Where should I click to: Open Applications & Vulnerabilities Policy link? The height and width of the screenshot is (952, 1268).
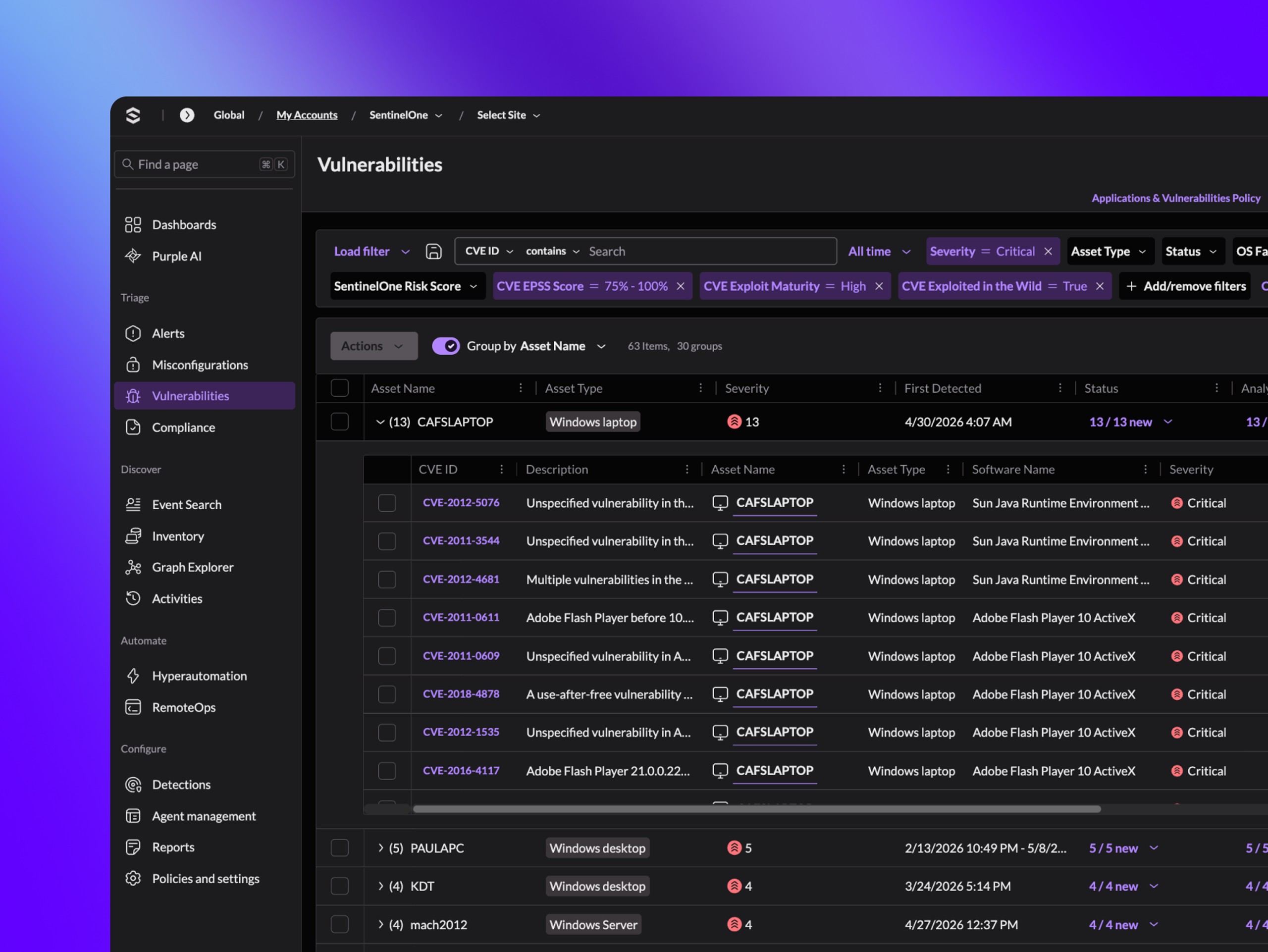pyautogui.click(x=1176, y=198)
